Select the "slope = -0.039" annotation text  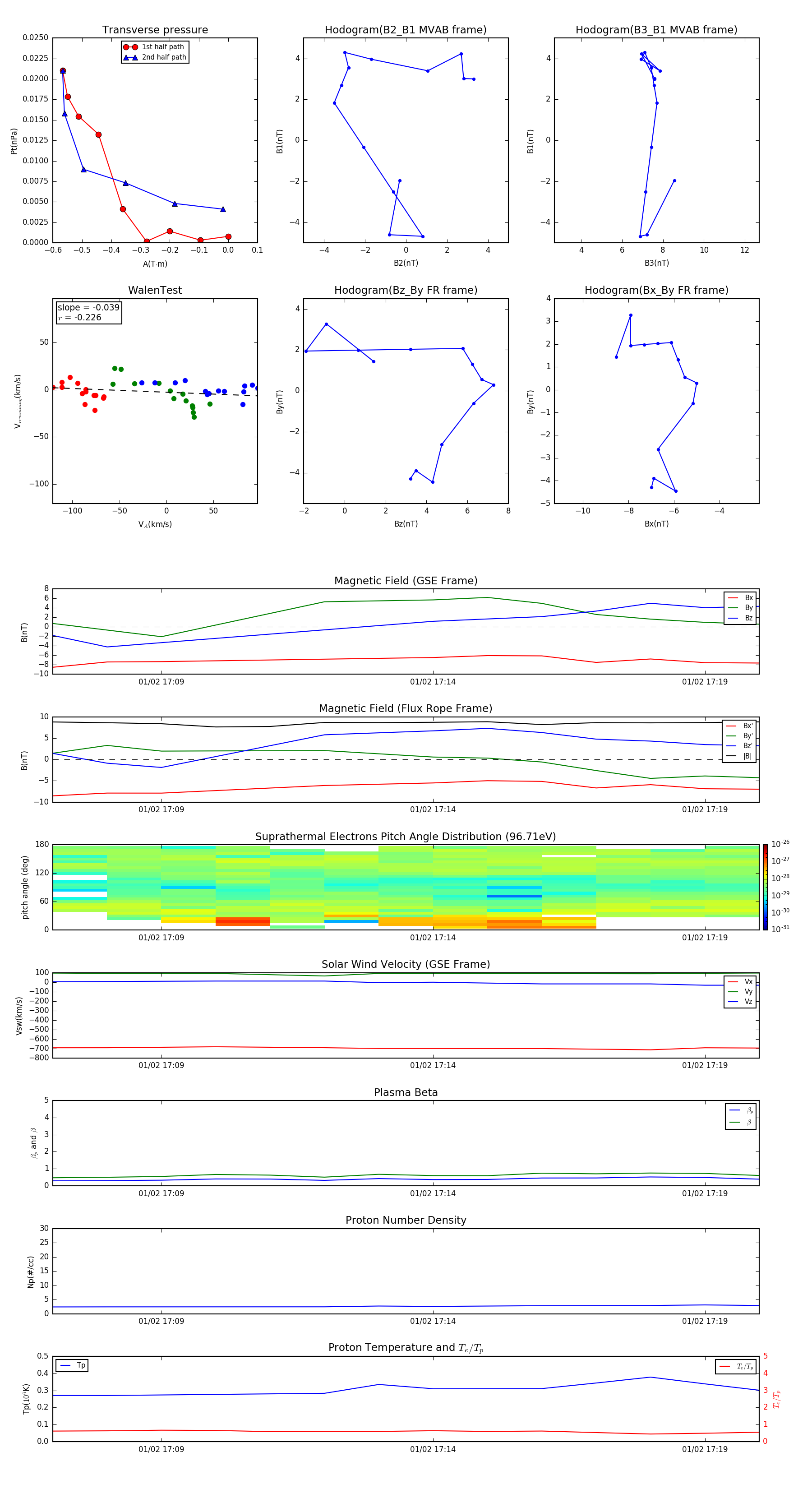coord(88,308)
